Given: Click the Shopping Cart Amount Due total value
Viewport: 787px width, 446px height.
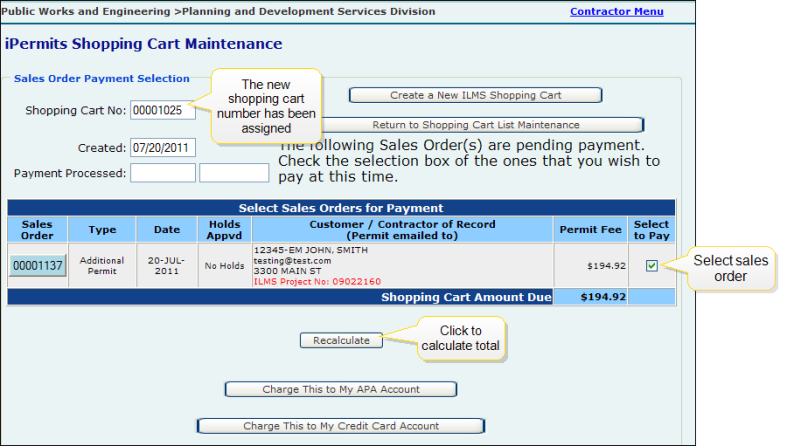Looking at the screenshot, I should point(591,297).
